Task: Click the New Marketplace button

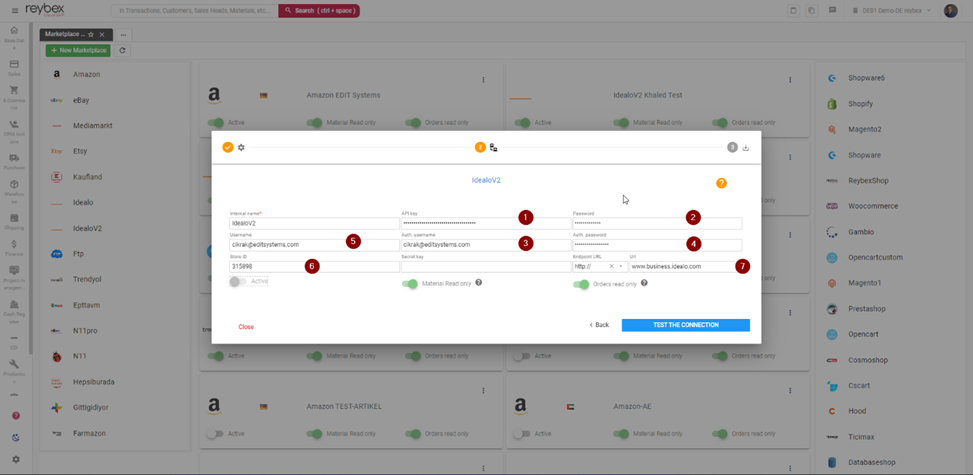Action: [x=78, y=50]
